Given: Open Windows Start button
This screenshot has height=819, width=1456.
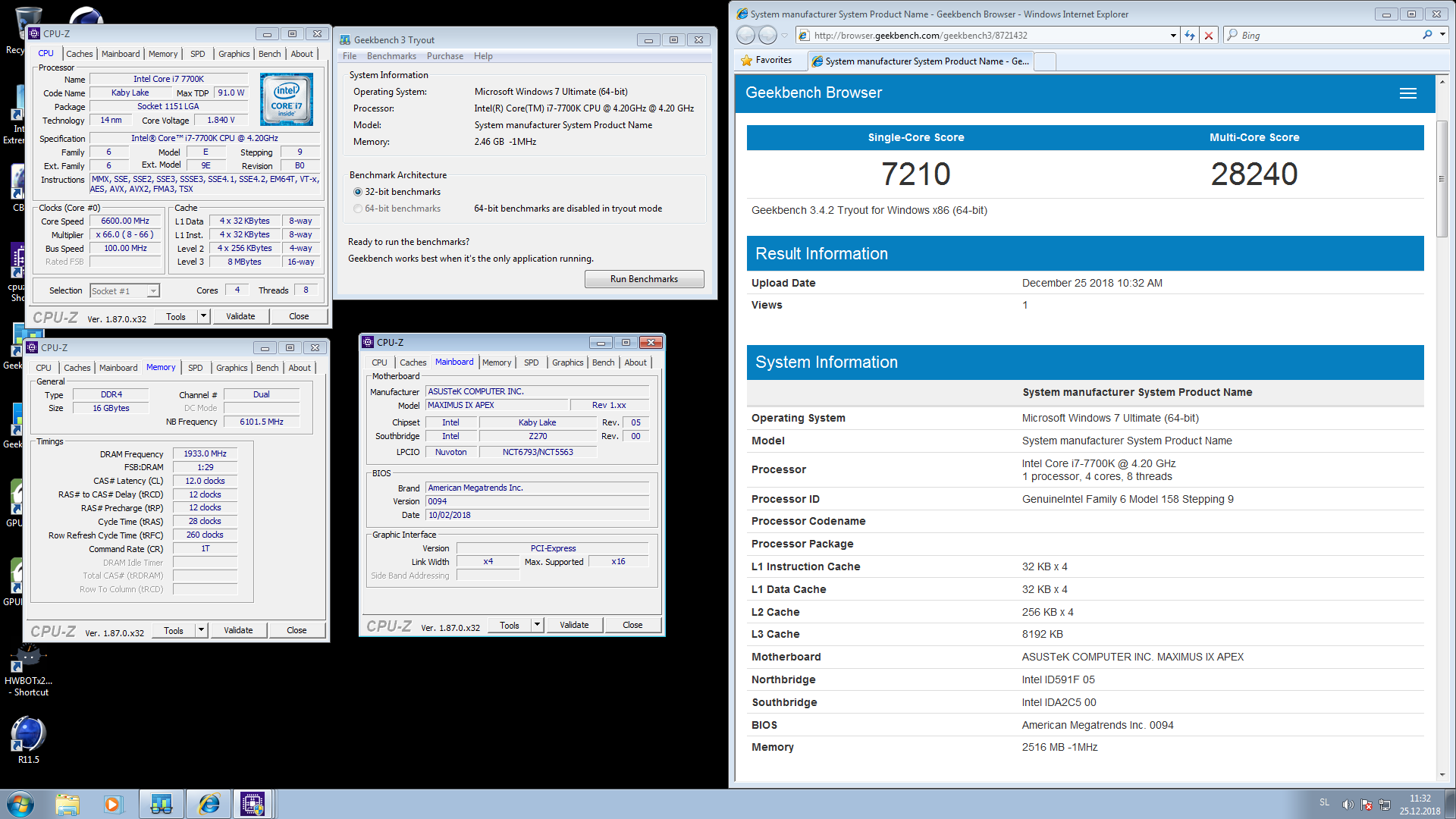Looking at the screenshot, I should point(20,804).
